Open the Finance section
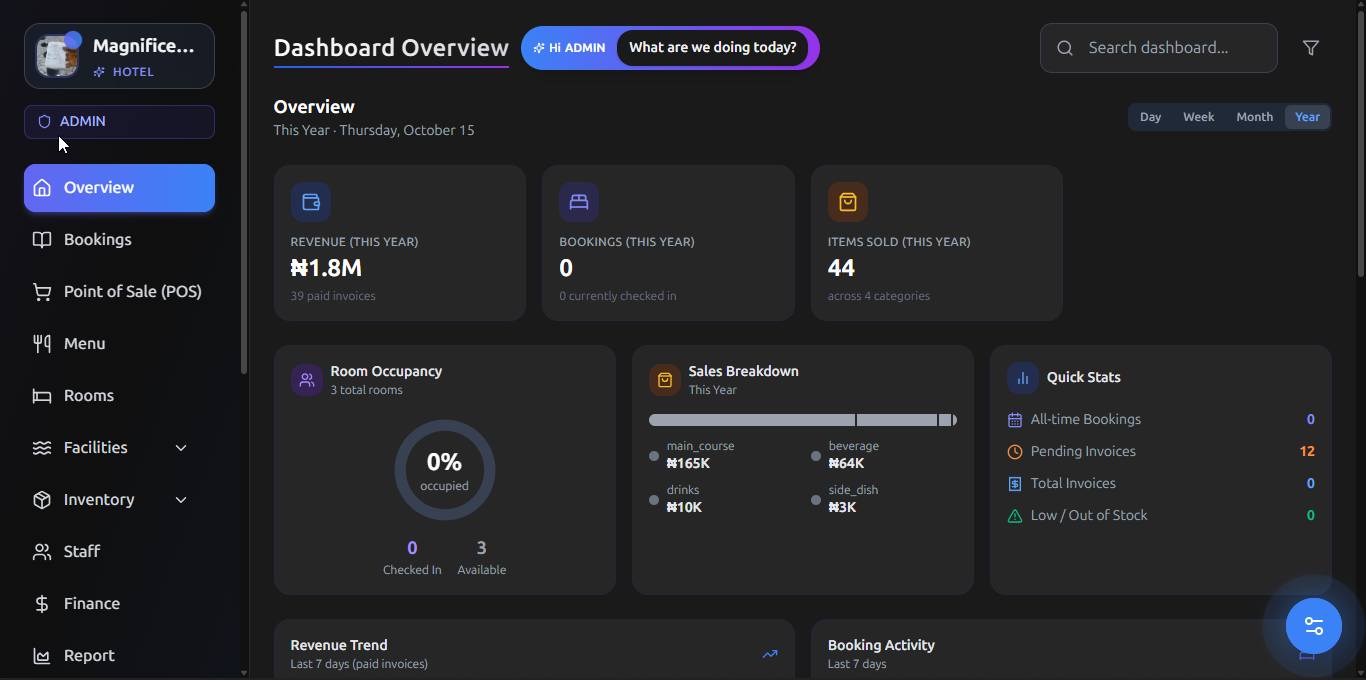The image size is (1366, 680). [x=119, y=604]
